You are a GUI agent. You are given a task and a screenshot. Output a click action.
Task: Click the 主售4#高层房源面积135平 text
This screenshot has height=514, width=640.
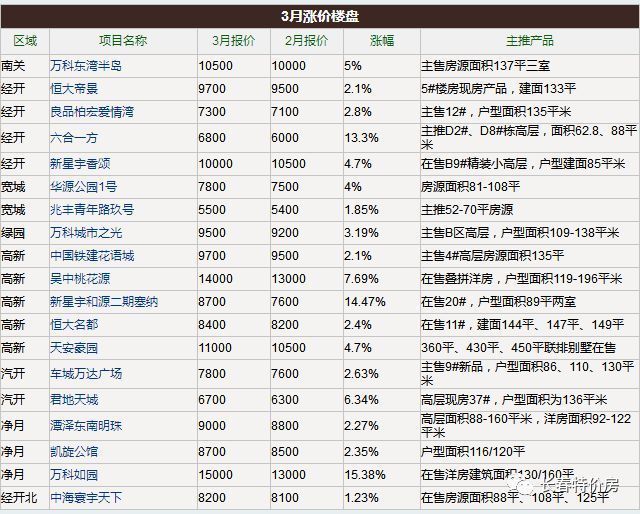click(493, 256)
